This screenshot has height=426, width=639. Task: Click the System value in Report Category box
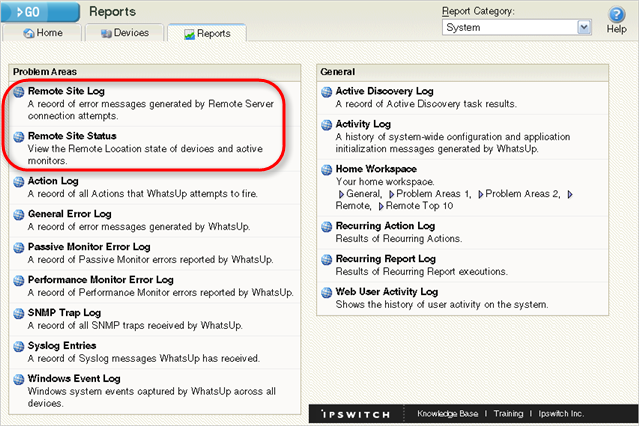click(x=463, y=27)
